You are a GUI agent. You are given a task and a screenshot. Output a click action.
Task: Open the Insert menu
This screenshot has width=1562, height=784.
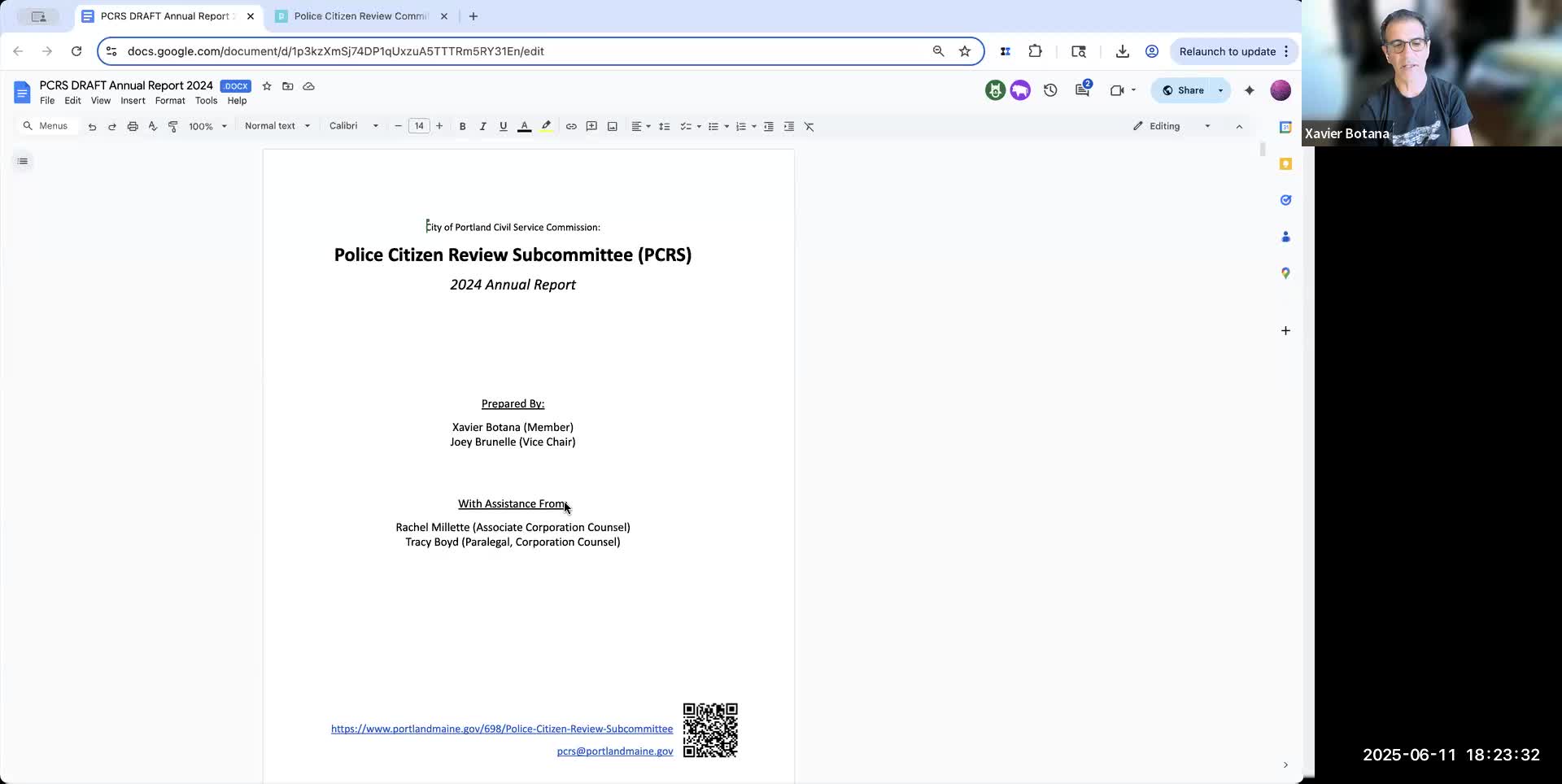coord(133,101)
